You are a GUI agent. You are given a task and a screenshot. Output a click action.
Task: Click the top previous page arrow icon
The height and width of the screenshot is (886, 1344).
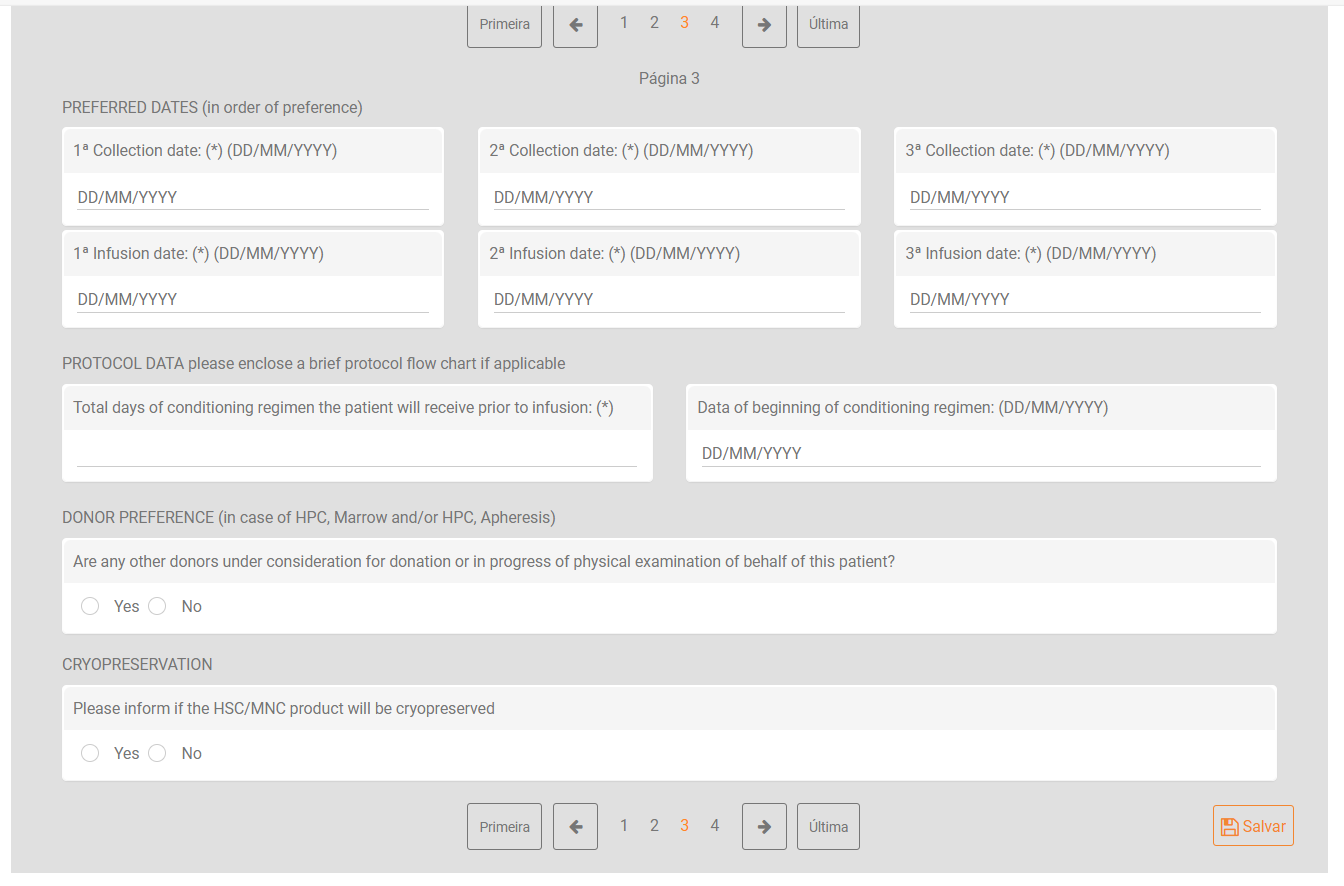(575, 25)
